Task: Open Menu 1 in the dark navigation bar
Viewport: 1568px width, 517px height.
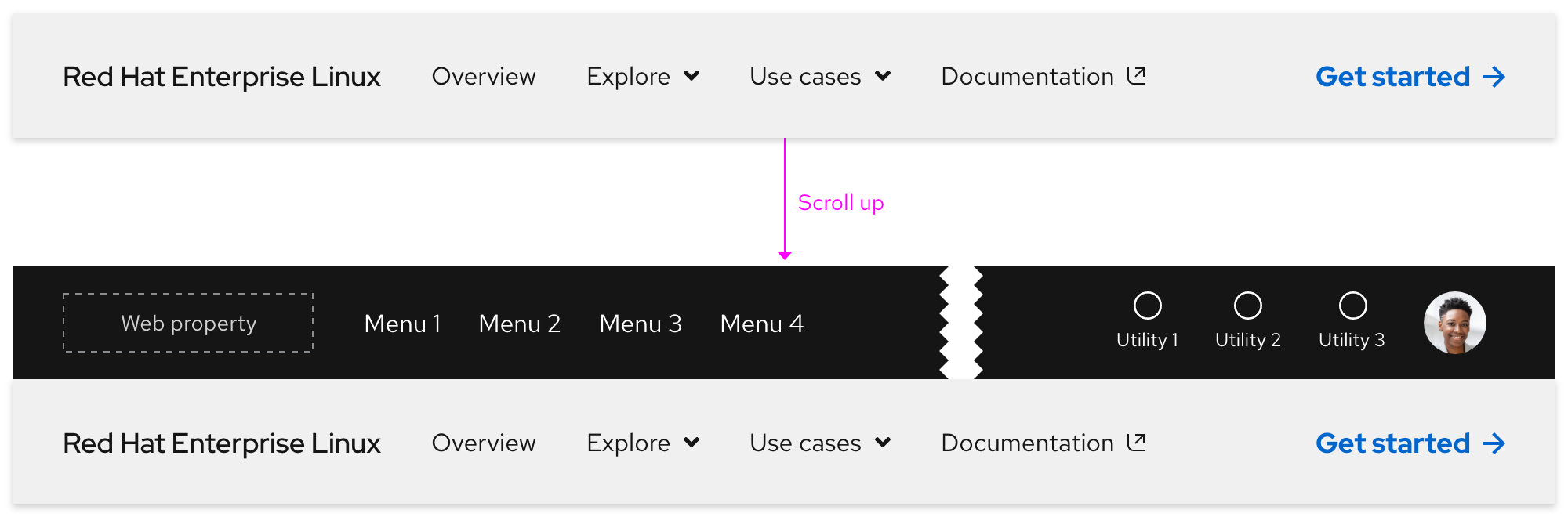Action: coord(402,324)
